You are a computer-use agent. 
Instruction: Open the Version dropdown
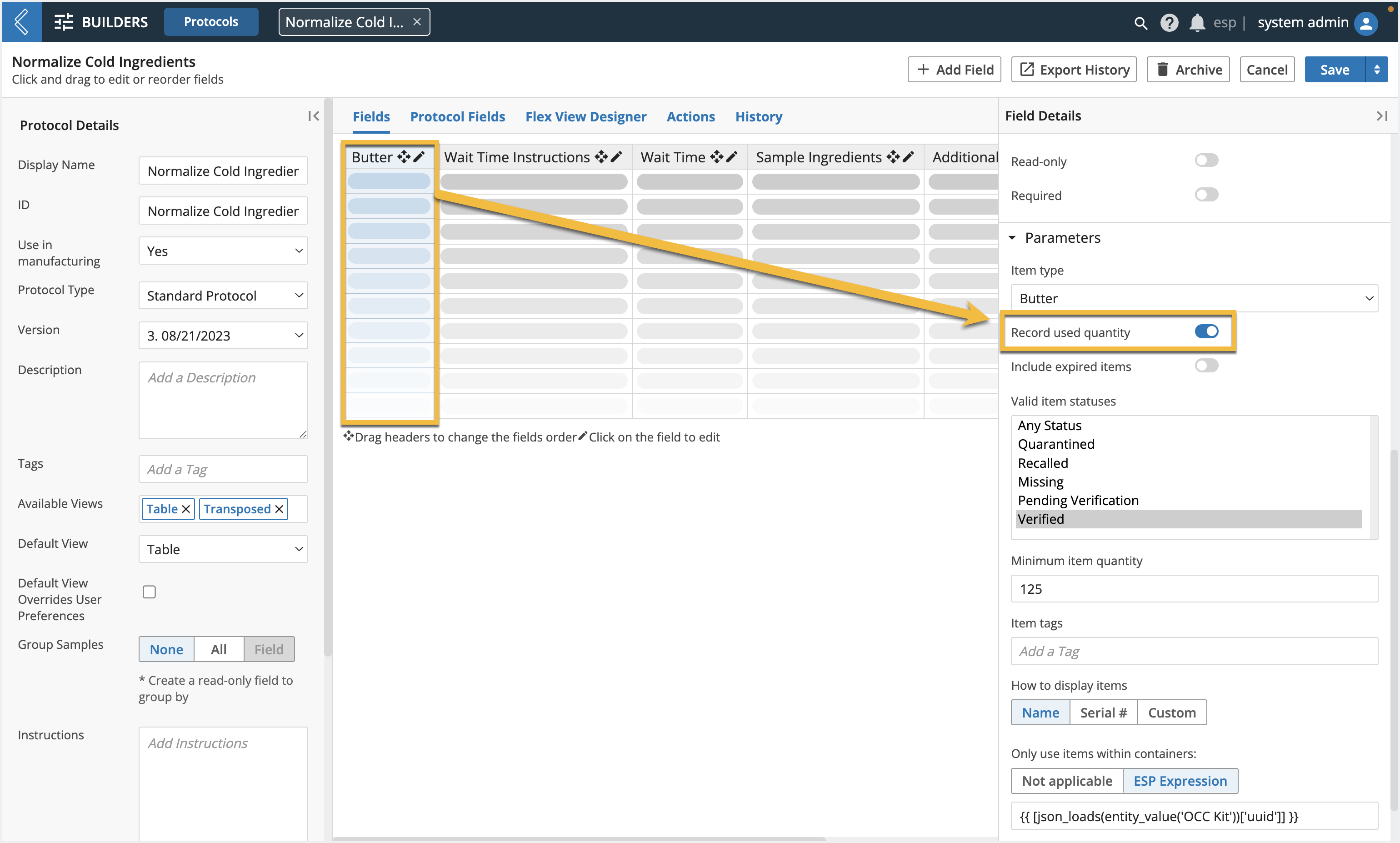pyautogui.click(x=223, y=336)
